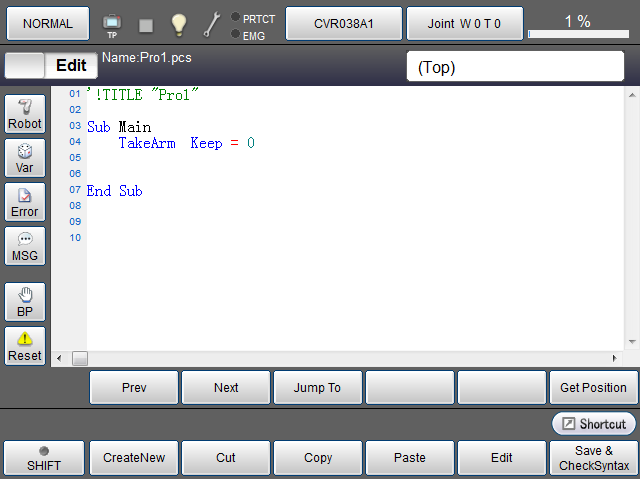640x479 pixels.
Task: Open the Var variables panel
Action: click(25, 159)
